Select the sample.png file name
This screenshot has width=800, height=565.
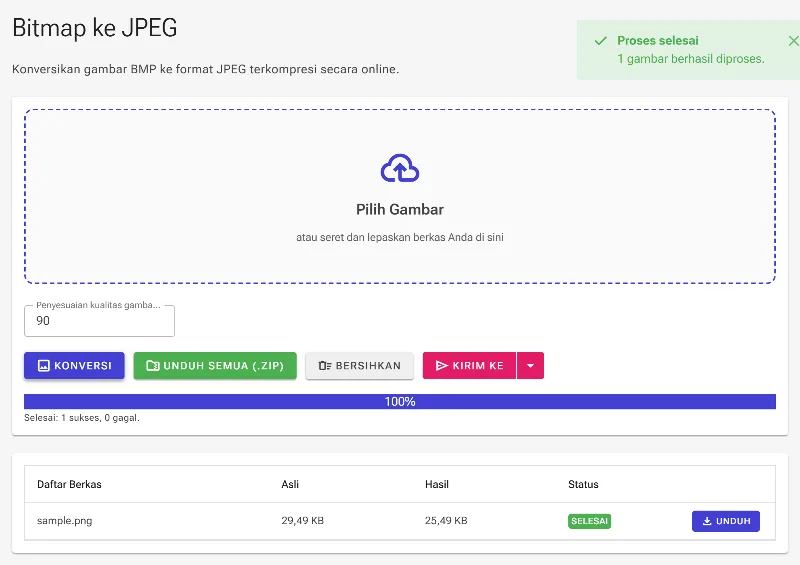pyautogui.click(x=65, y=521)
